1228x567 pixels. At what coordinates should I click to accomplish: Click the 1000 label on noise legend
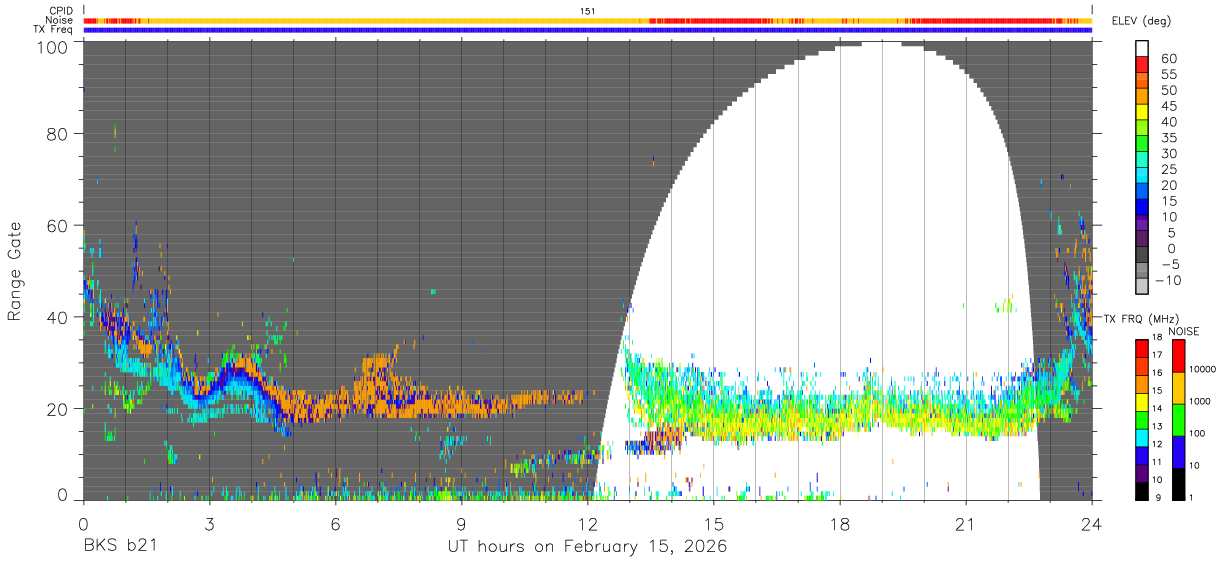click(1201, 401)
